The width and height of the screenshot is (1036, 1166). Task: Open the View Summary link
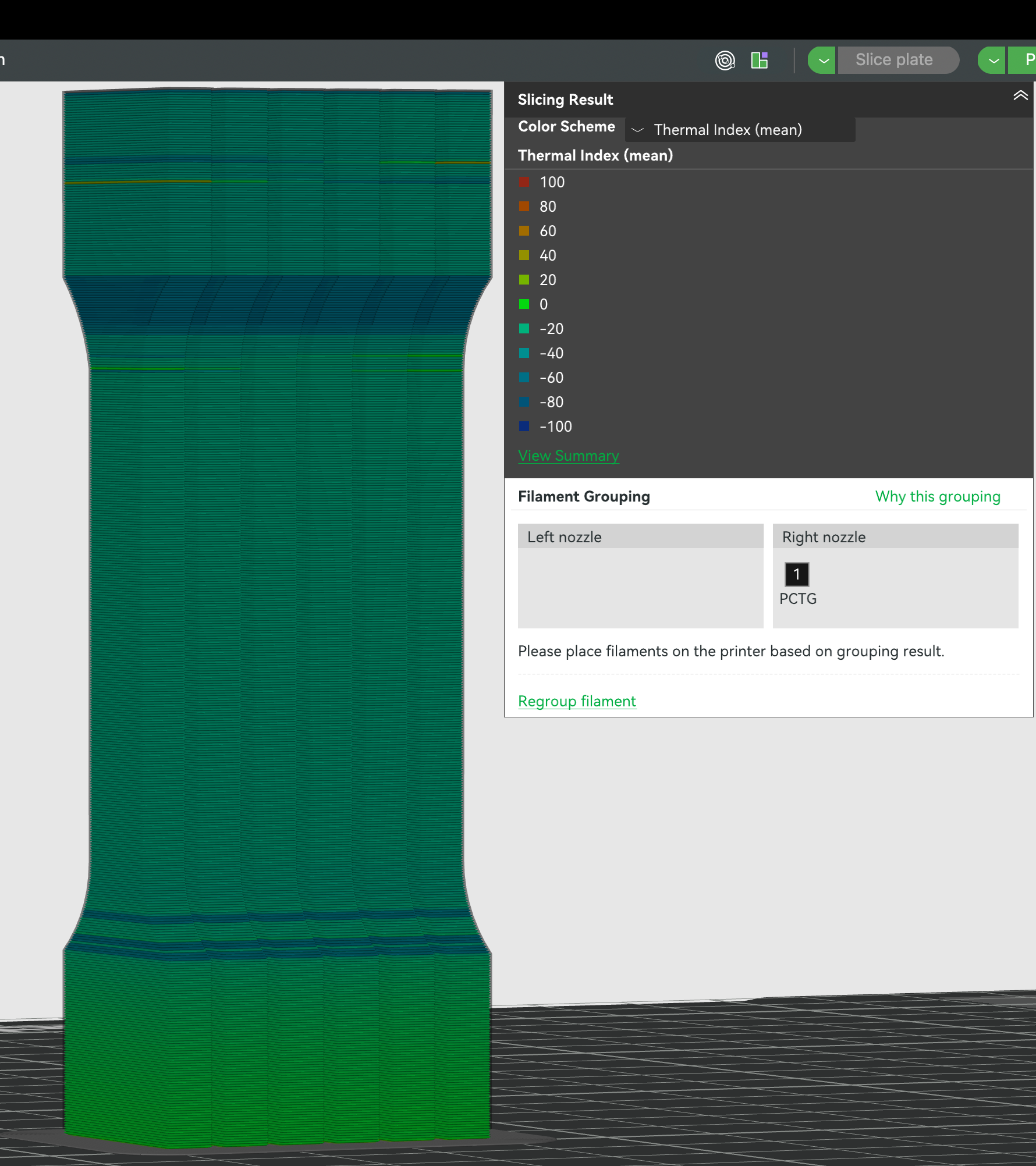(x=568, y=456)
